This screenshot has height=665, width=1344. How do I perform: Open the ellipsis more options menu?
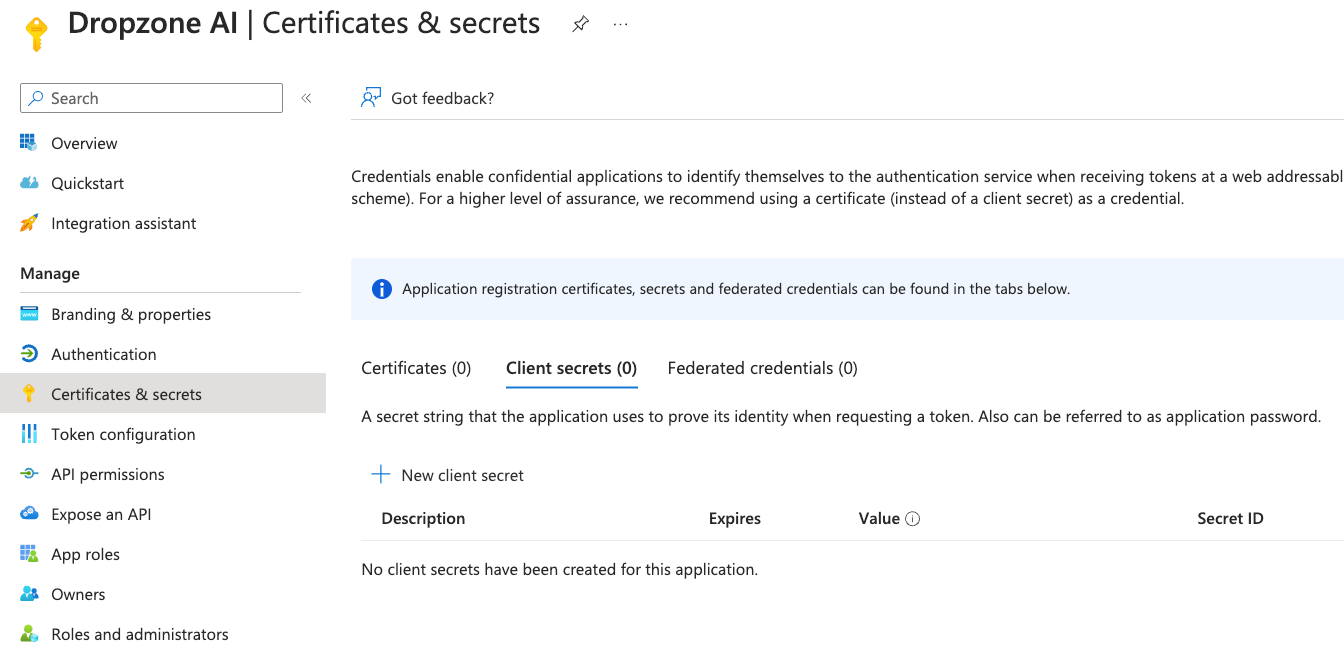[x=621, y=25]
